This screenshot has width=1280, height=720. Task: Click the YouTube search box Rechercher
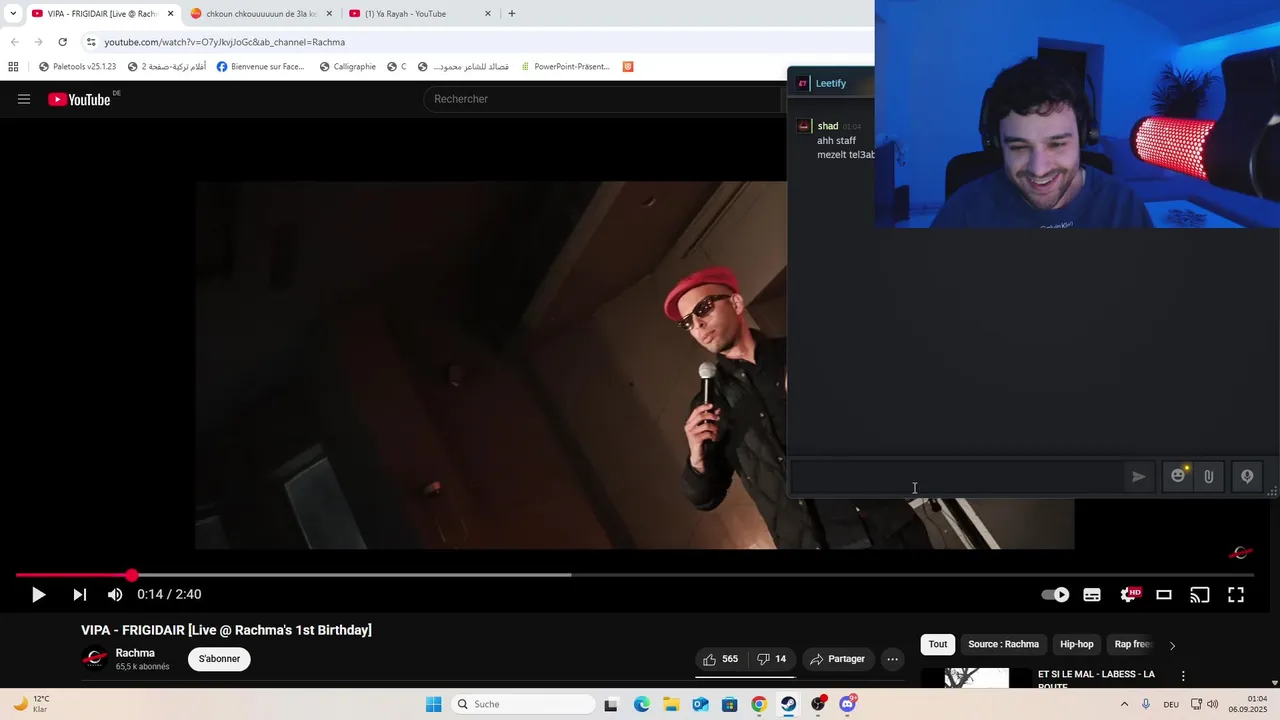[602, 99]
